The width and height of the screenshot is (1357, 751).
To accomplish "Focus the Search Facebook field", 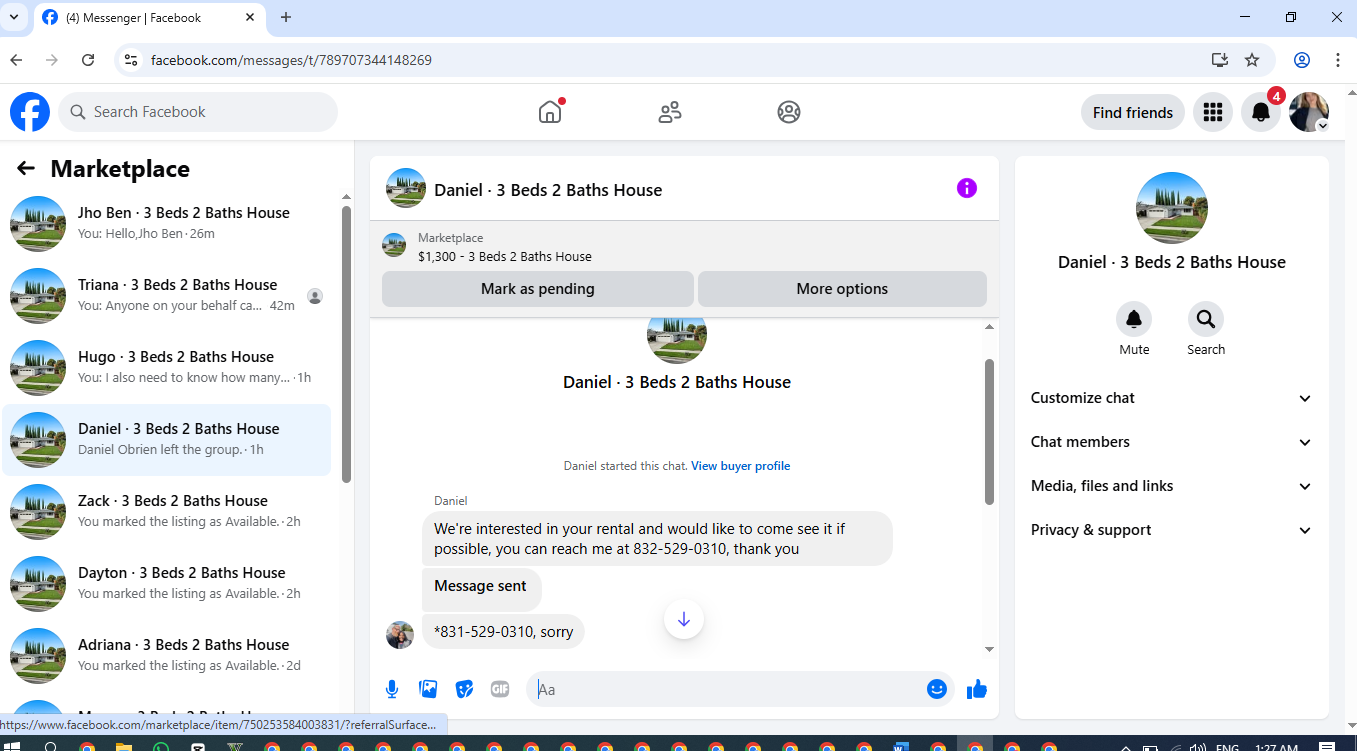I will click(198, 112).
